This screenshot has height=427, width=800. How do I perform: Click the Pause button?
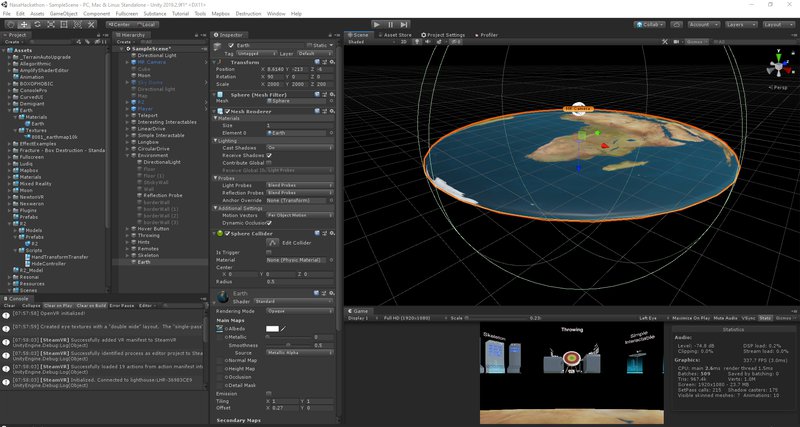point(389,24)
